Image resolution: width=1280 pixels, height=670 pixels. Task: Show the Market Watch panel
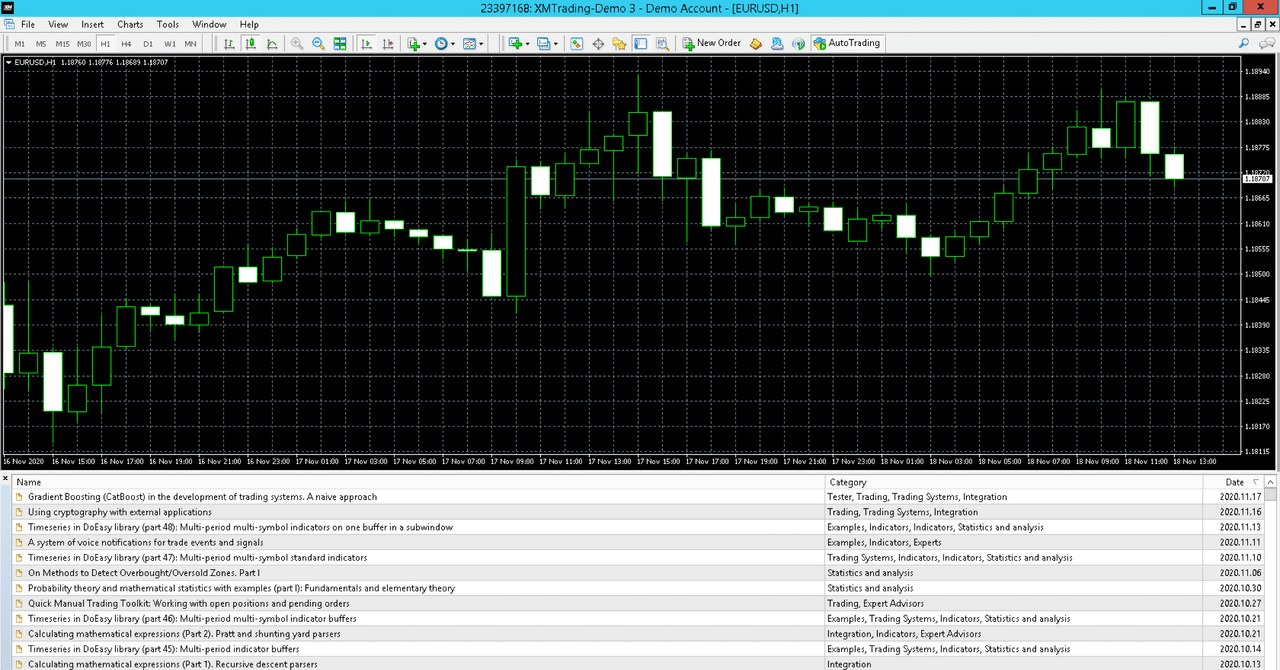[x=577, y=43]
